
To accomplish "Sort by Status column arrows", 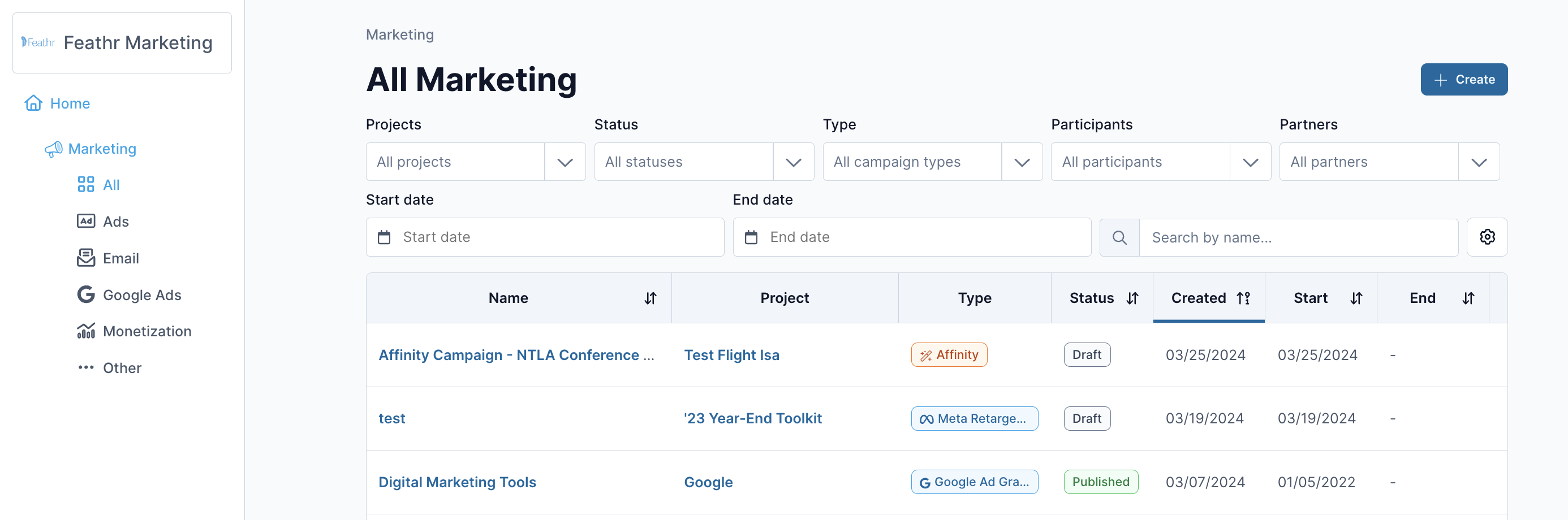I will click(x=1132, y=298).
